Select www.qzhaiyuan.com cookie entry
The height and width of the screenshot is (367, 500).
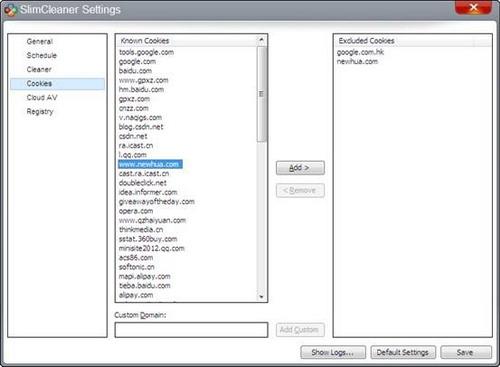pos(152,220)
